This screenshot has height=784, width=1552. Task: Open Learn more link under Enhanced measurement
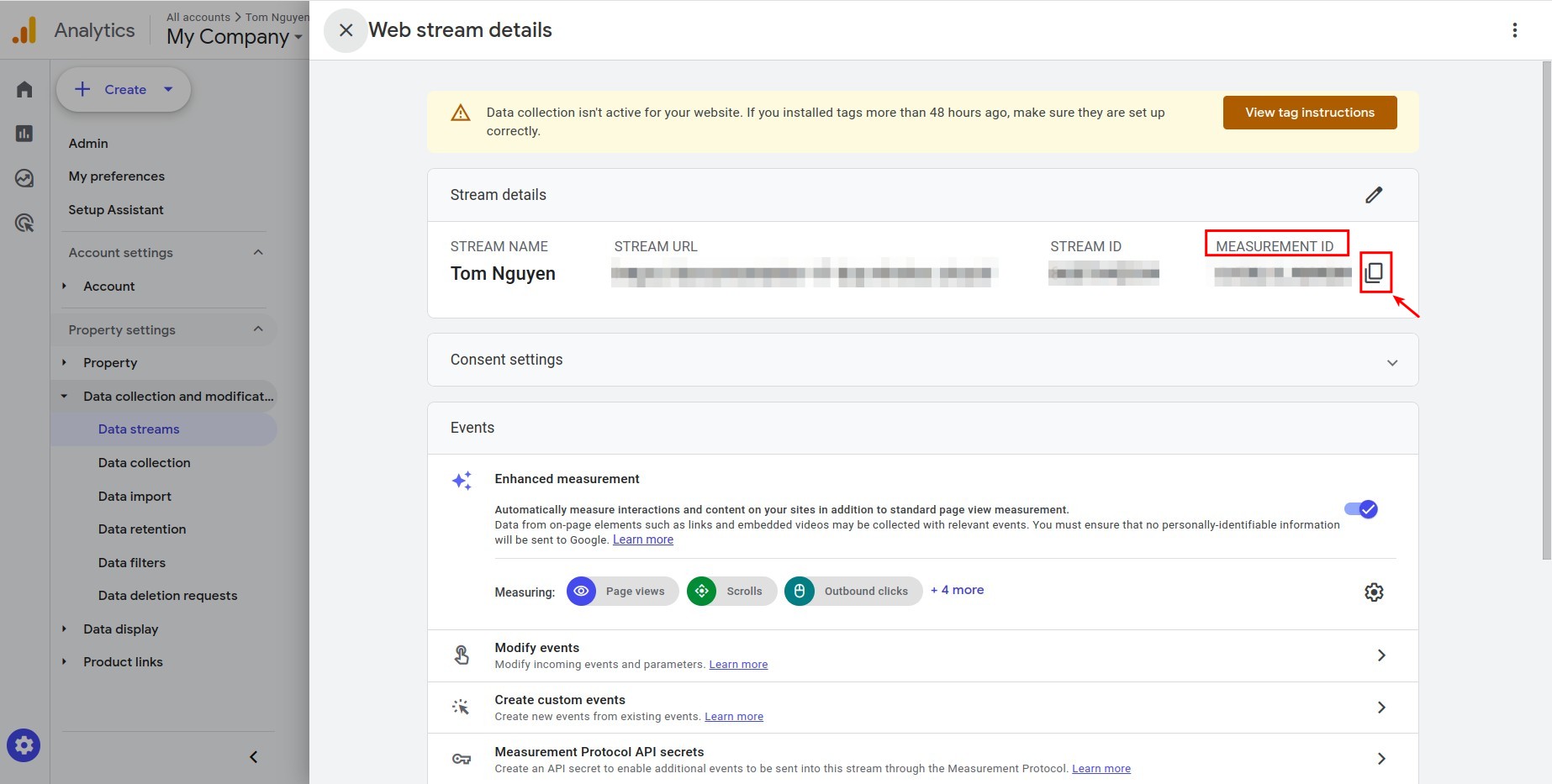click(x=643, y=539)
